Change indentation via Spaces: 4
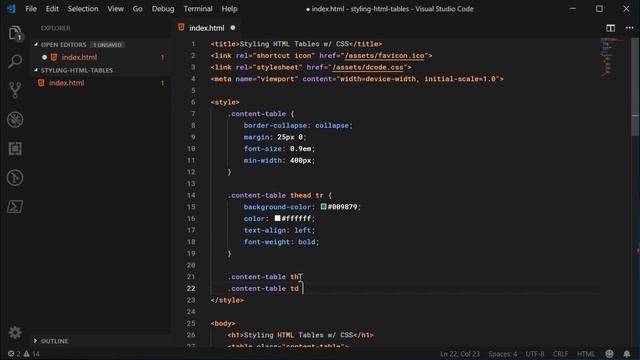The width and height of the screenshot is (640, 360). [x=502, y=354]
